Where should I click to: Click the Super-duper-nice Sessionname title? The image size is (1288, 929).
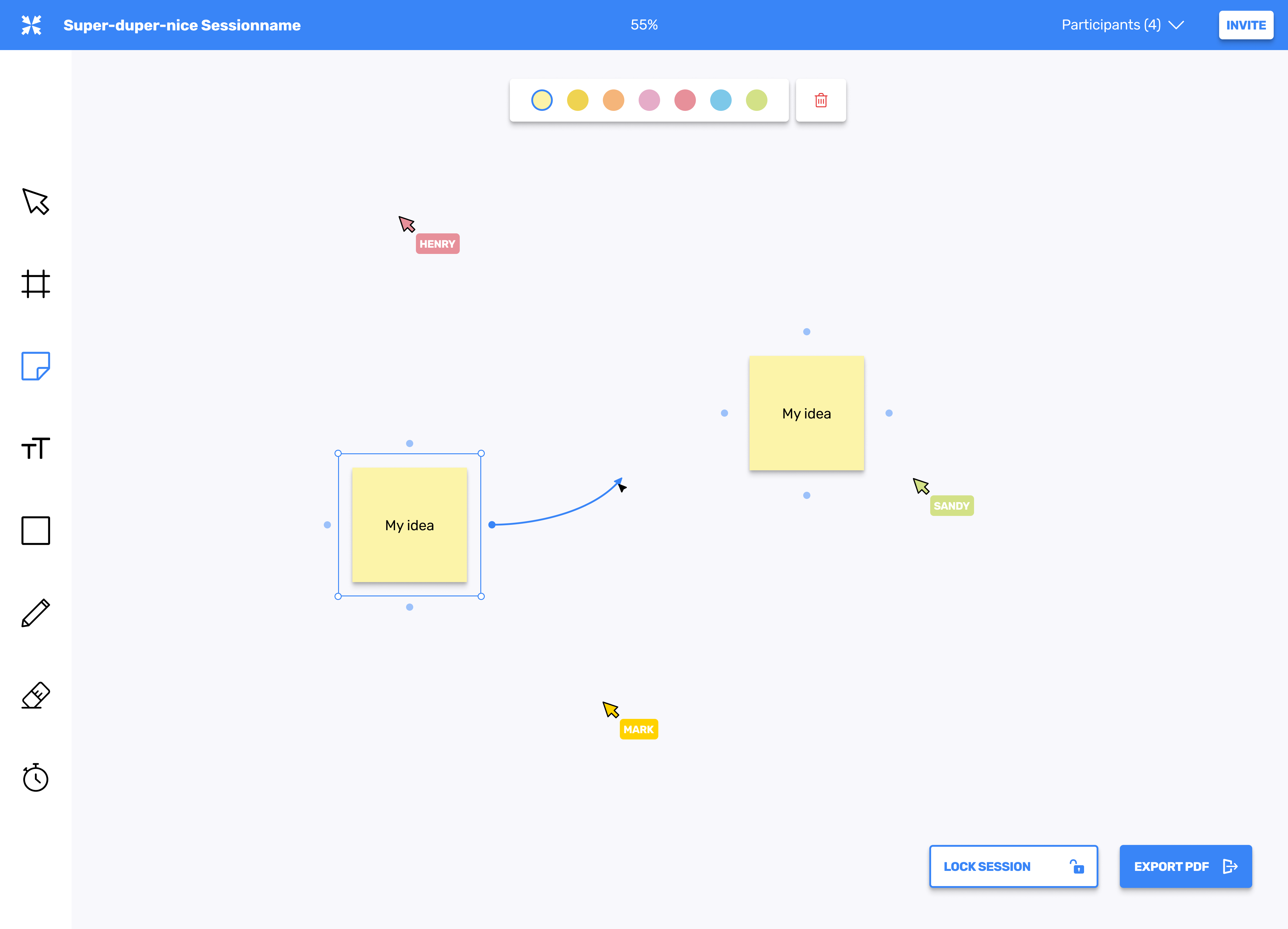182,25
